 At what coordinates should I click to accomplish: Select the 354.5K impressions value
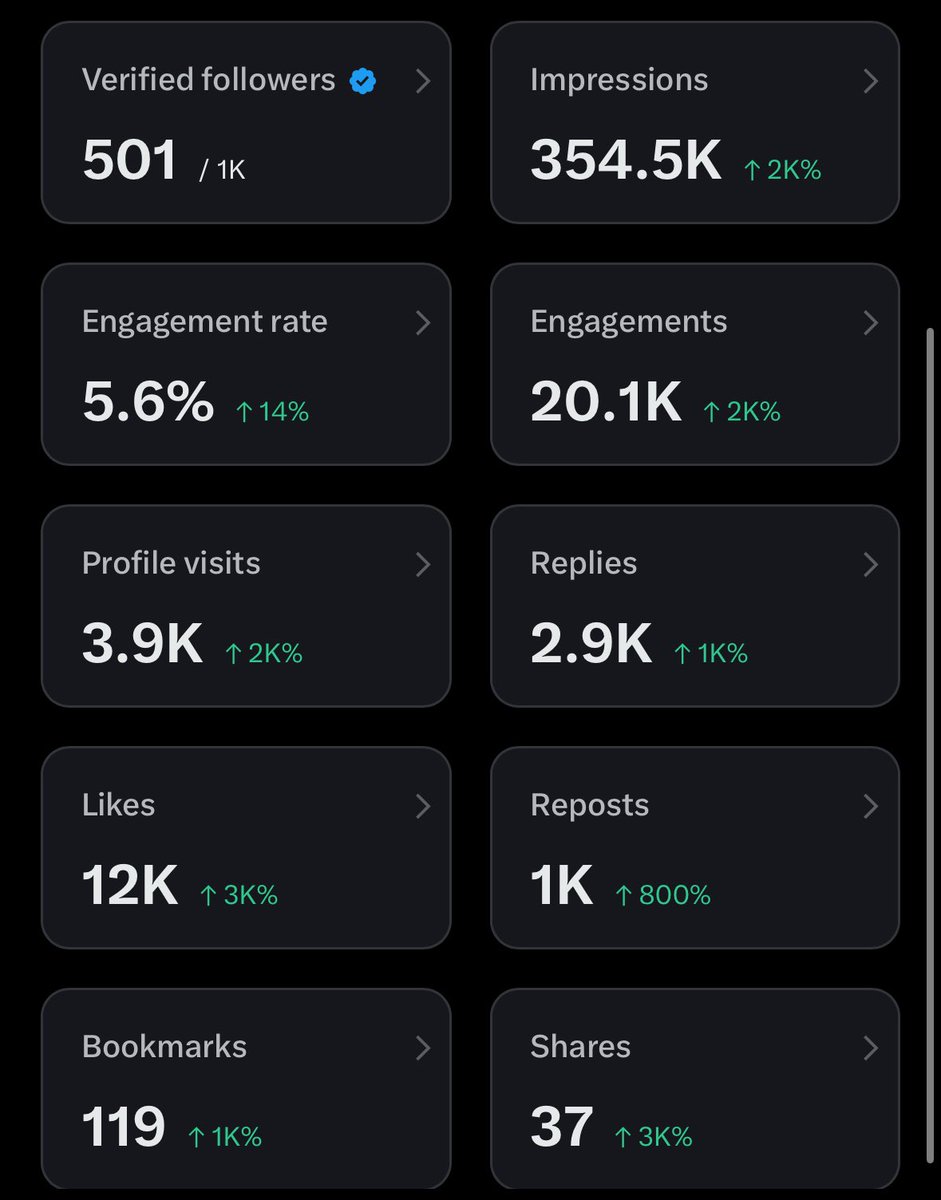tap(626, 160)
